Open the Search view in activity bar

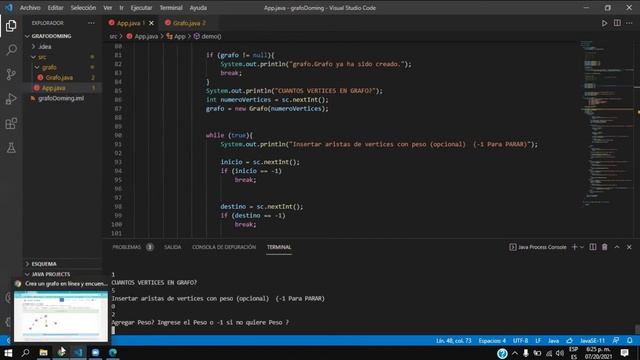coord(11,50)
